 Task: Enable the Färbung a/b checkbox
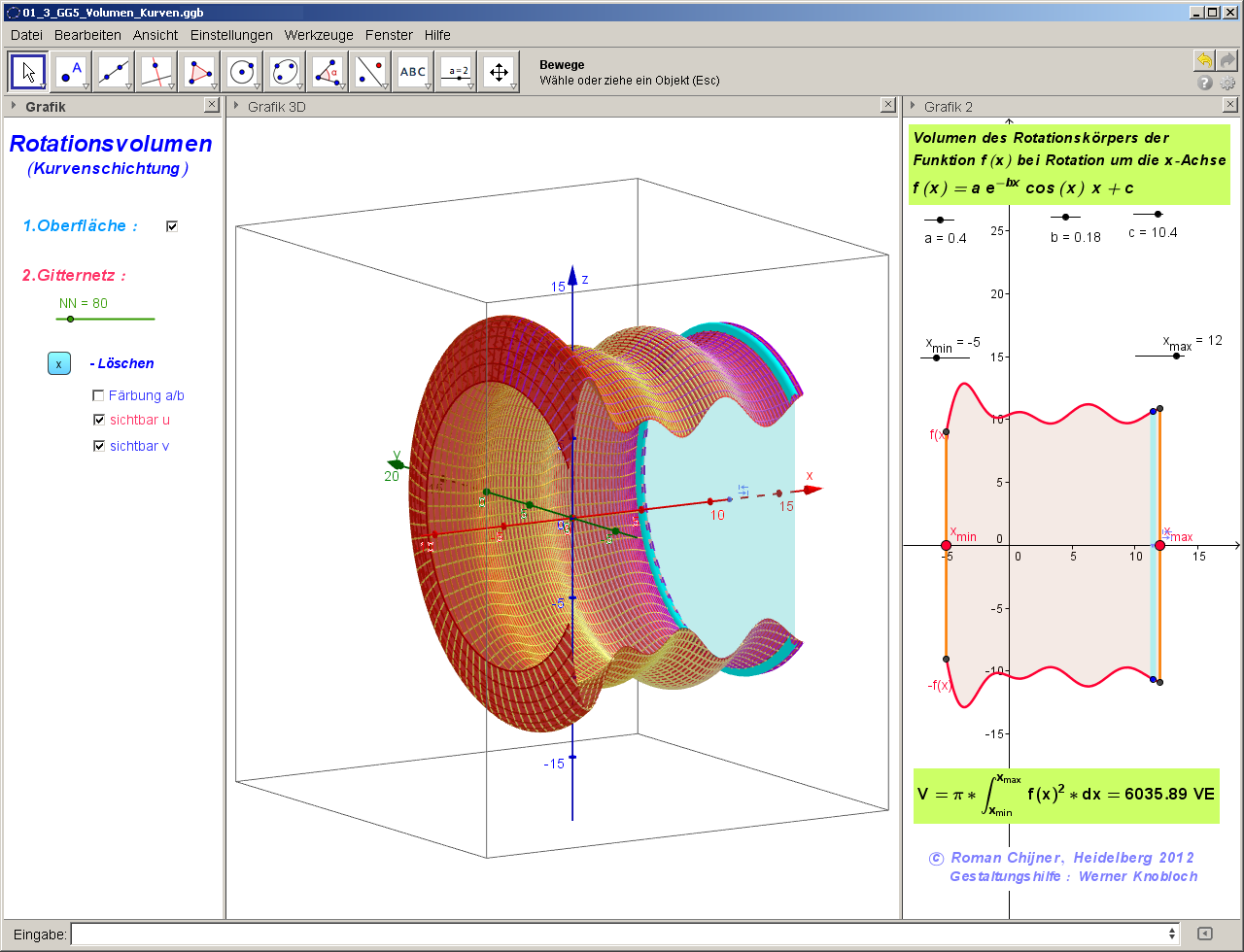pos(98,395)
